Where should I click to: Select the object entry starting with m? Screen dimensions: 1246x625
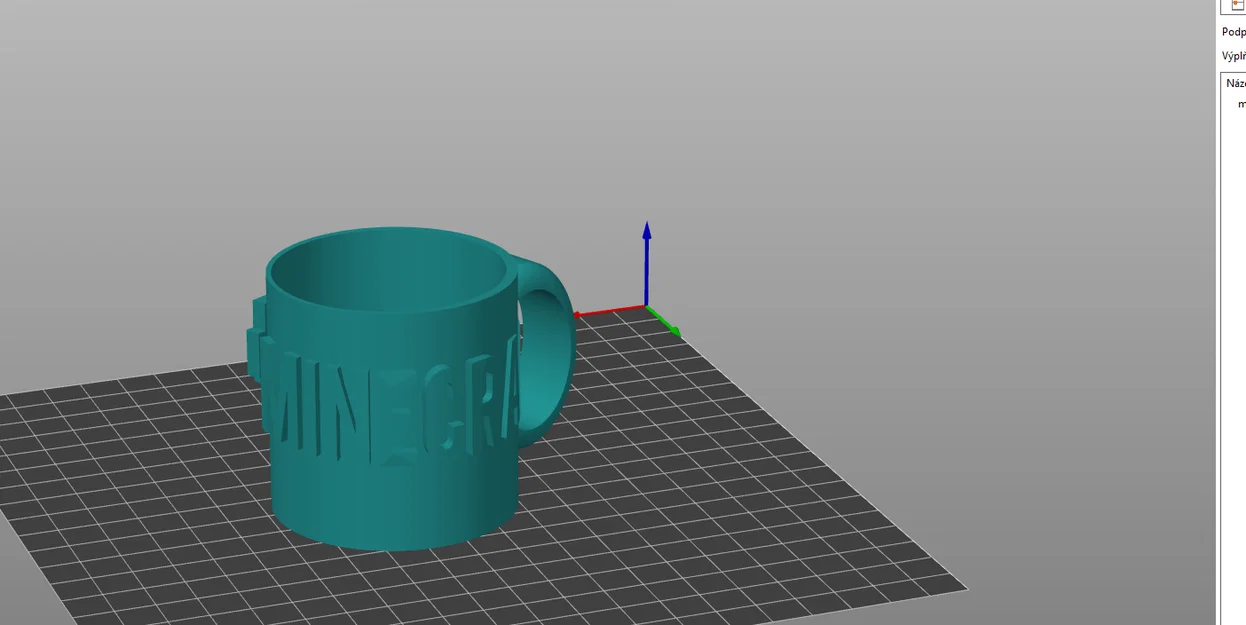click(1241, 104)
